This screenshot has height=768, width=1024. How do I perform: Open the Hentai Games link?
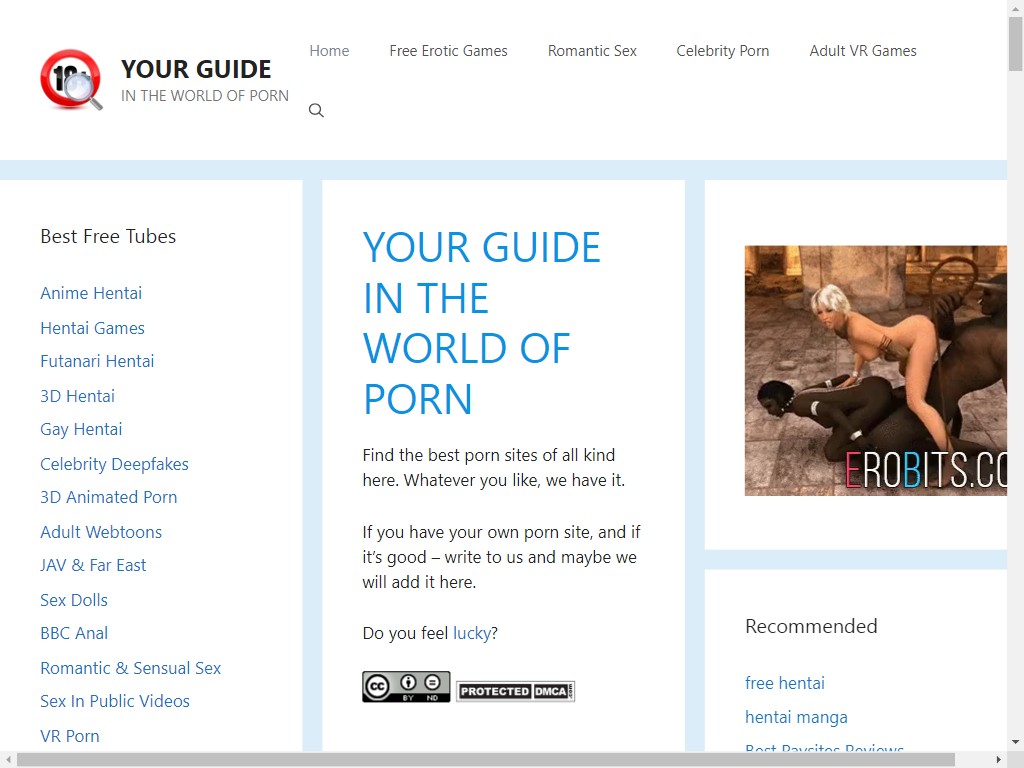(x=92, y=328)
